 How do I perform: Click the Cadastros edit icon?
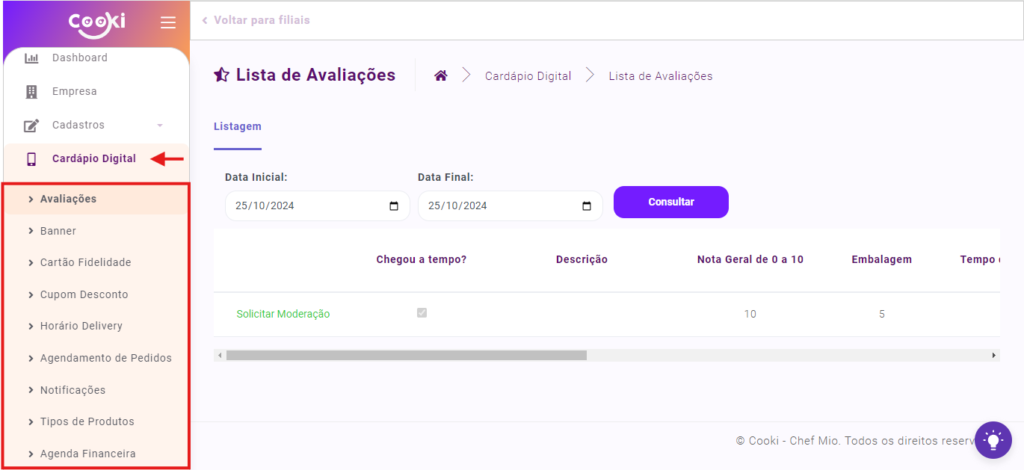click(x=31, y=126)
